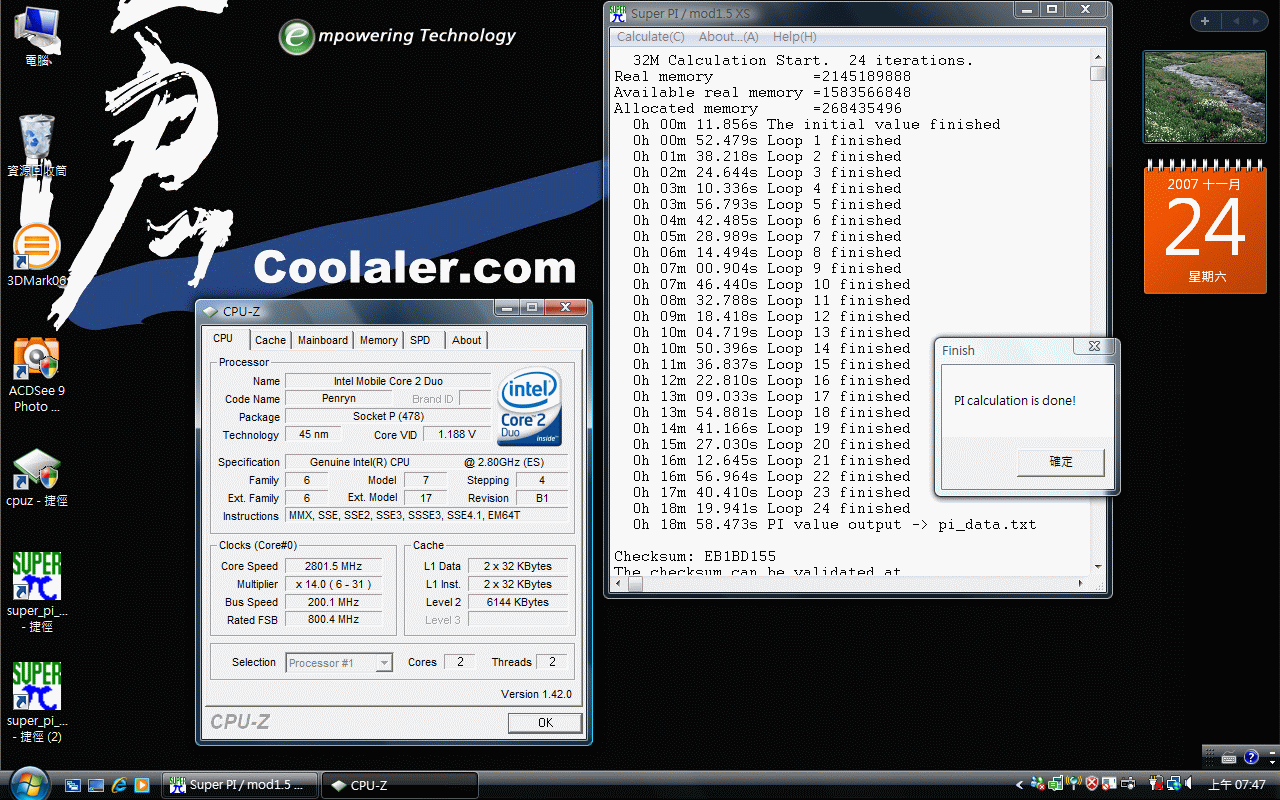
Task: Click the 確定 button in Finish dialog
Action: [x=1061, y=462]
